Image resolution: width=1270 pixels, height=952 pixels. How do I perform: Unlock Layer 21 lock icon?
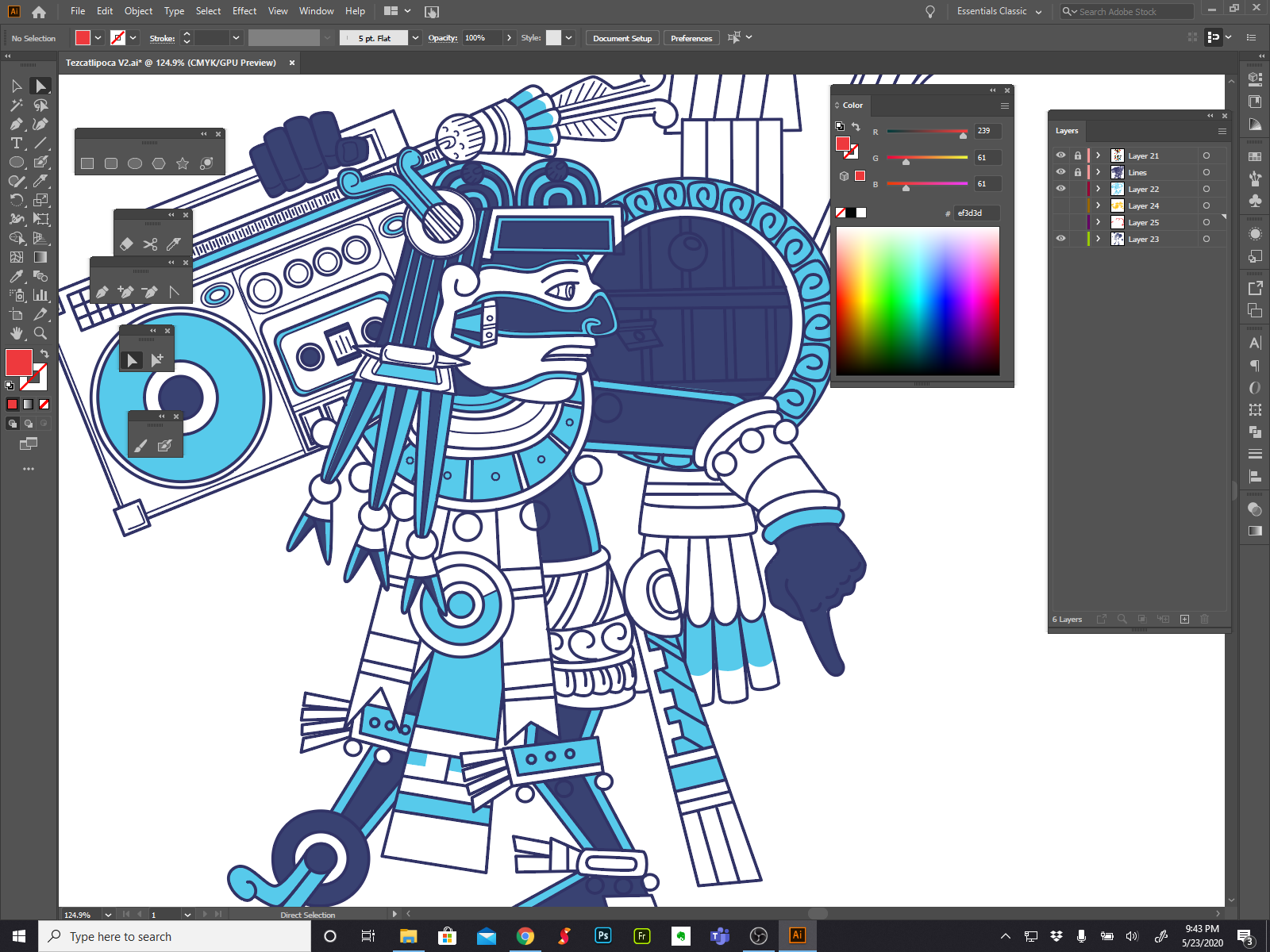[1077, 155]
